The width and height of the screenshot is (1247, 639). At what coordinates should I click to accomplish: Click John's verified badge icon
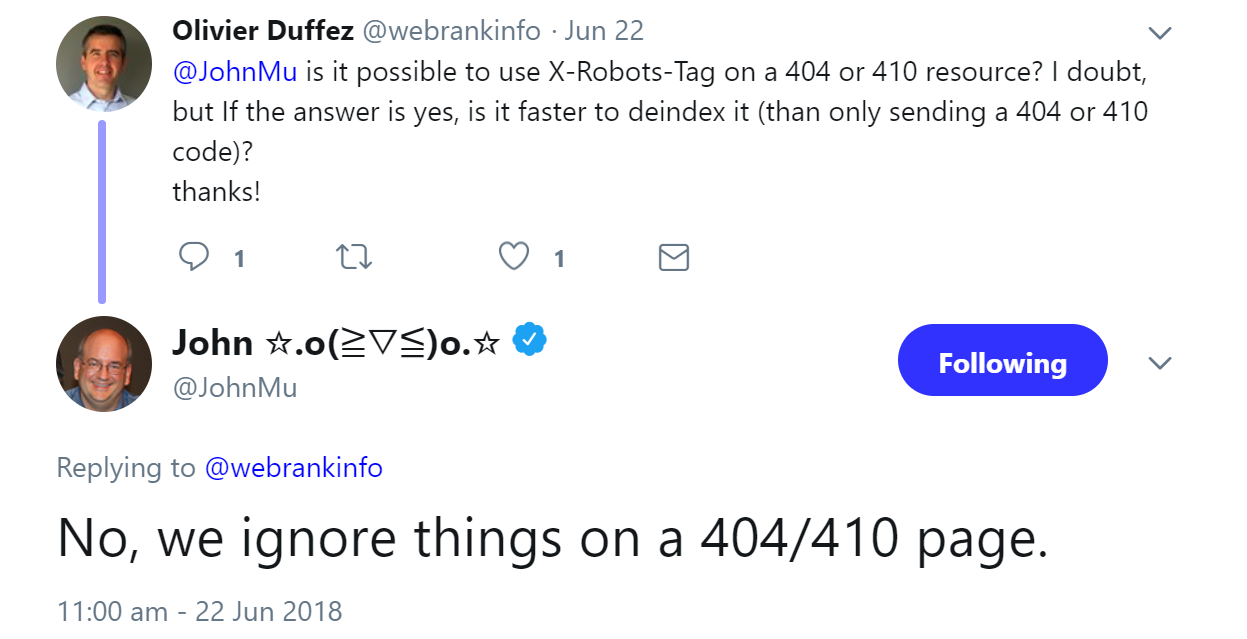tap(527, 340)
